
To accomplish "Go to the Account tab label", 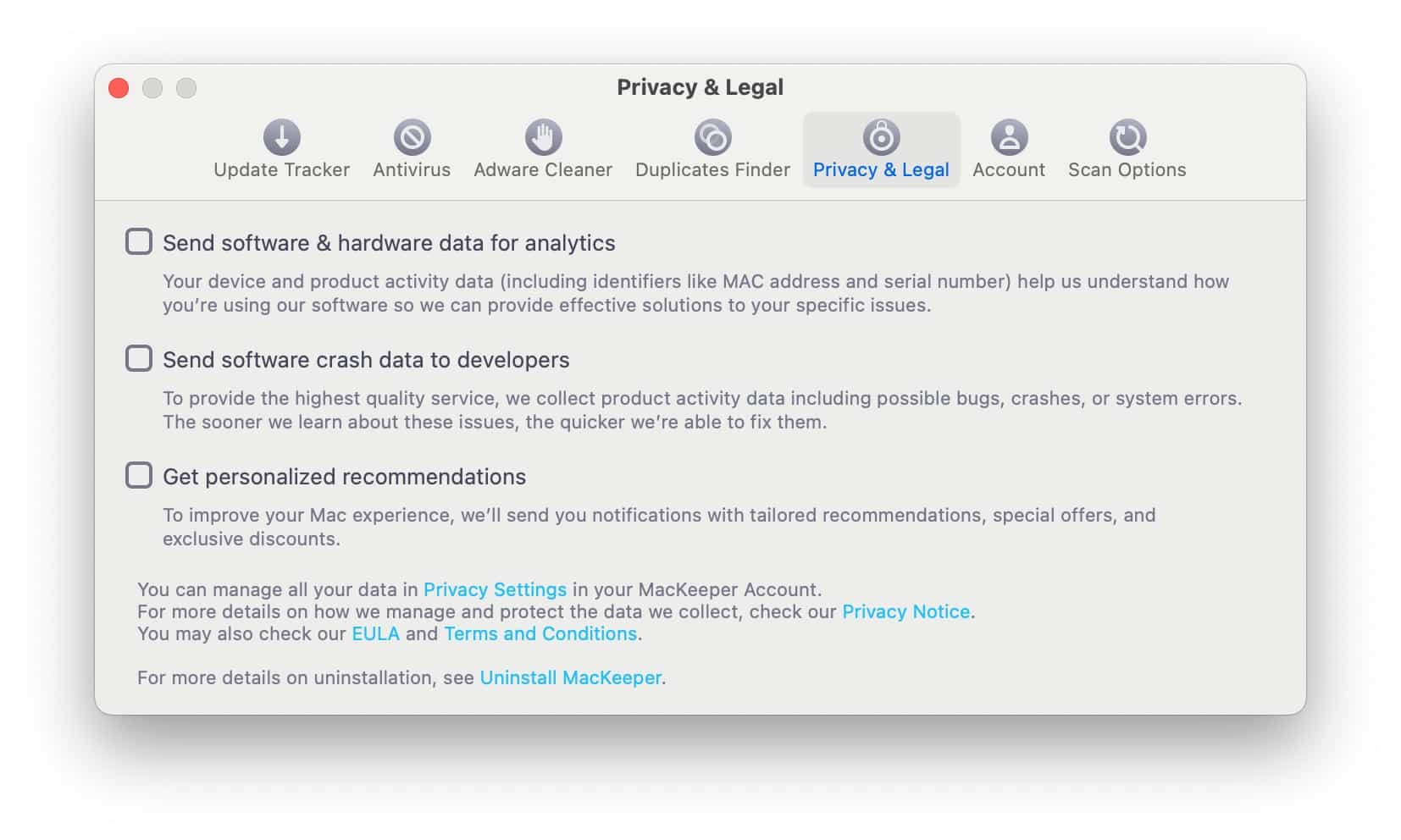I will click(1009, 169).
